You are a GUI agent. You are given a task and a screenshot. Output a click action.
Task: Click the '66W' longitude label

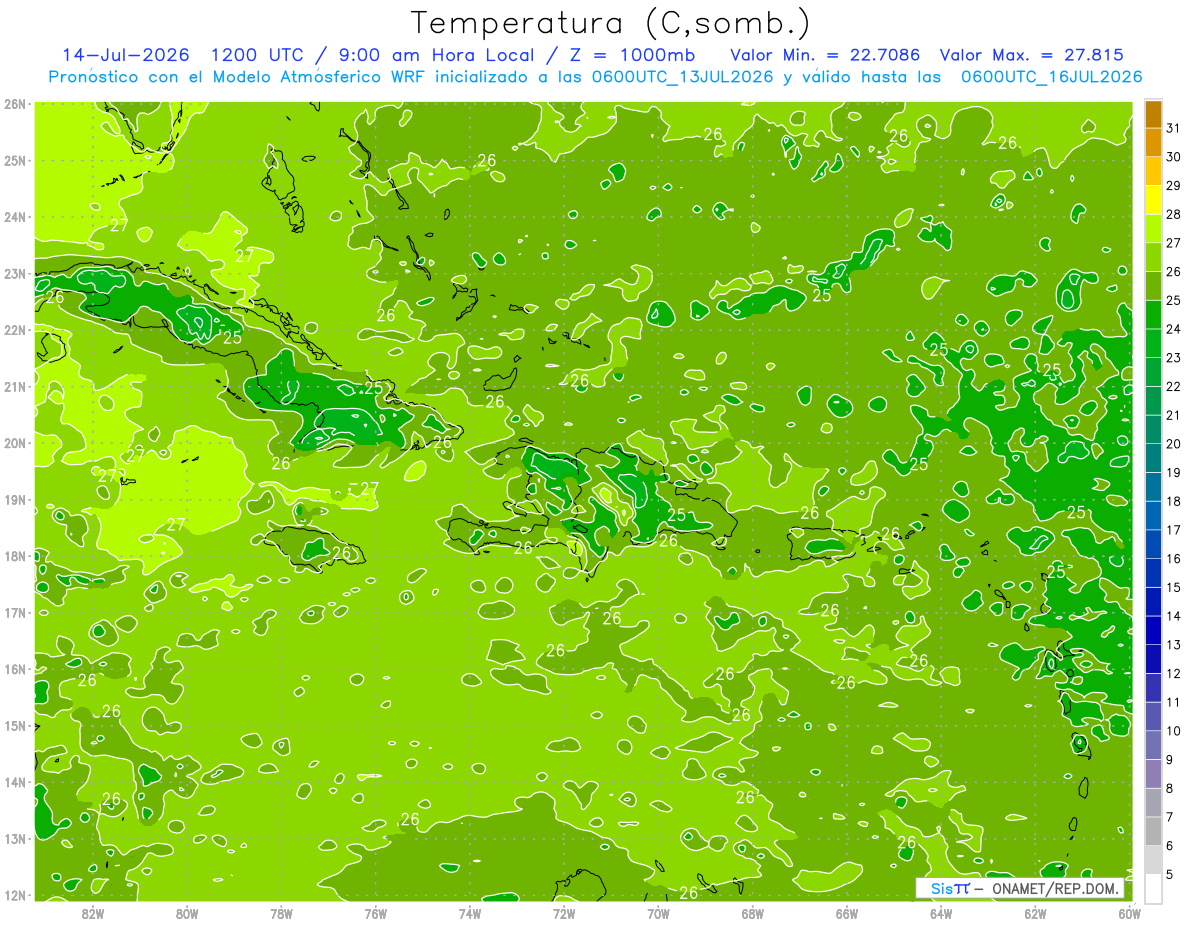[847, 913]
